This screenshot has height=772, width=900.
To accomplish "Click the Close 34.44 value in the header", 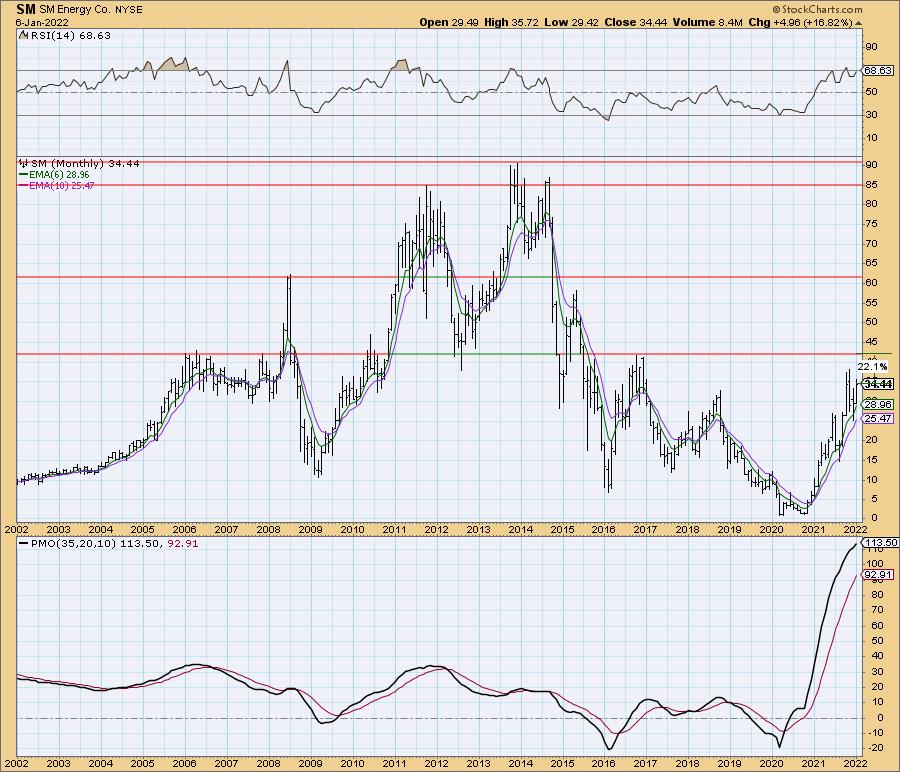I will point(635,22).
